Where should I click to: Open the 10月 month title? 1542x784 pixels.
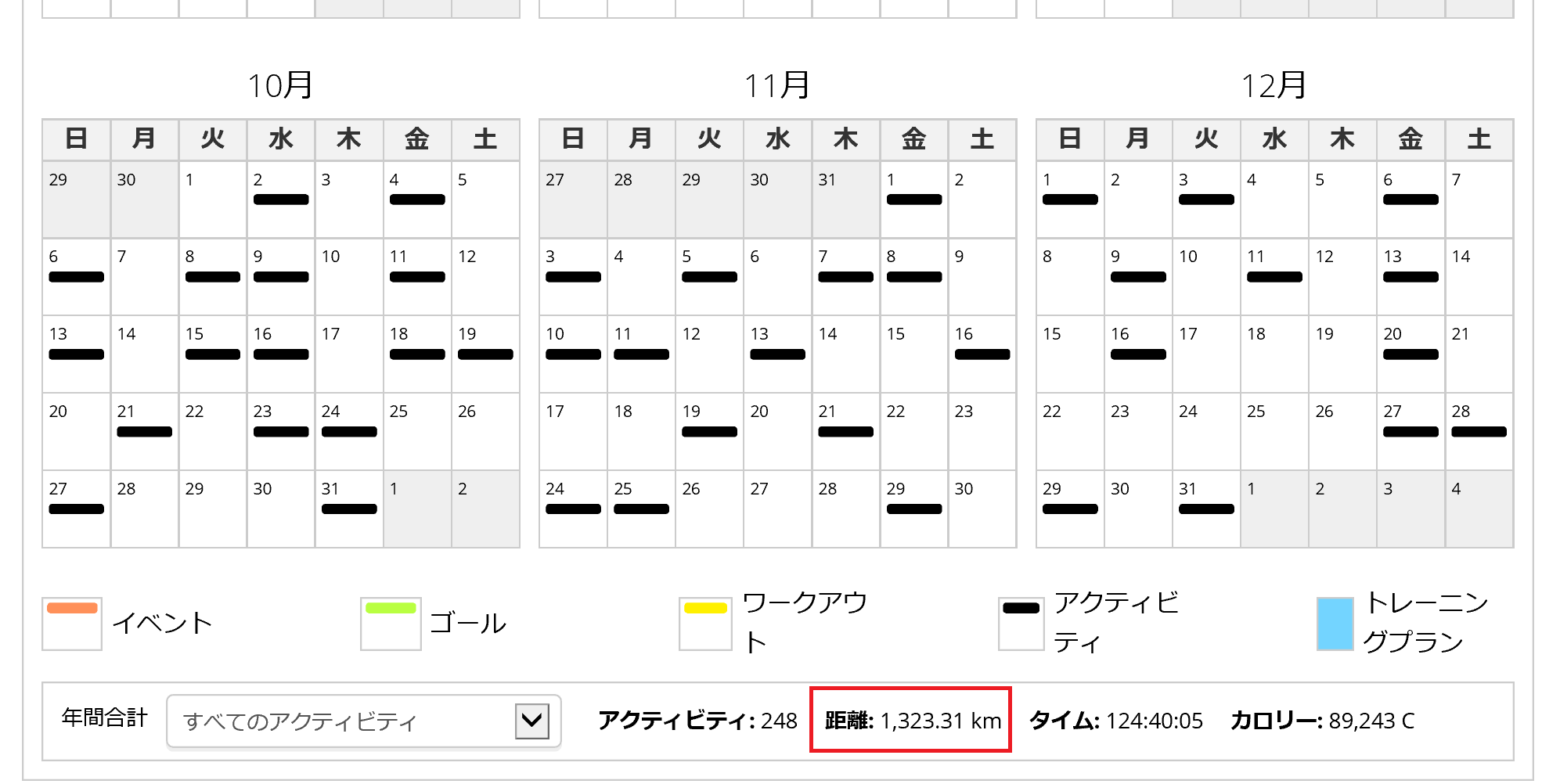tap(280, 85)
